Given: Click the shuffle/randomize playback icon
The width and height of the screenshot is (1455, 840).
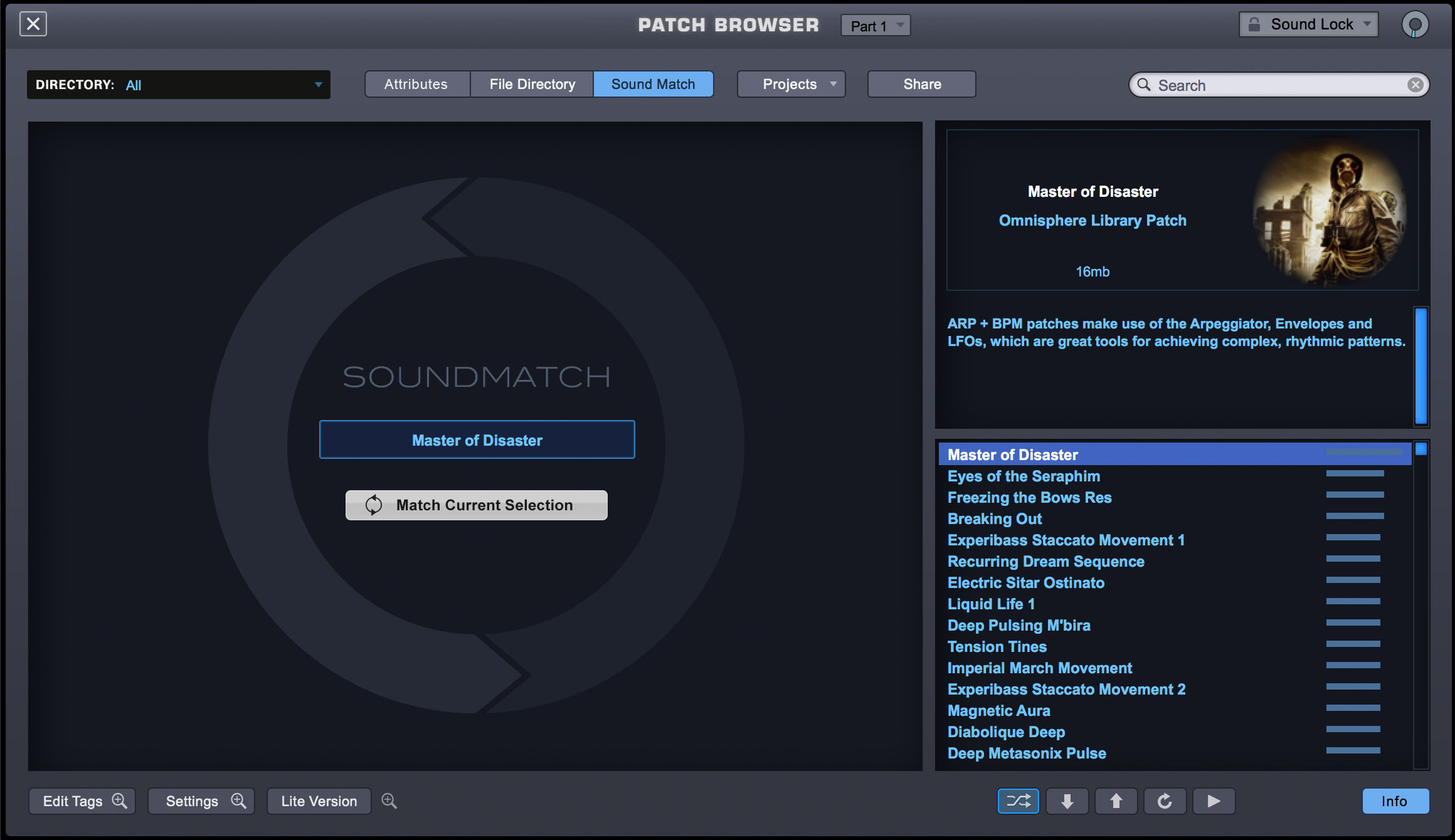Looking at the screenshot, I should pyautogui.click(x=1019, y=800).
